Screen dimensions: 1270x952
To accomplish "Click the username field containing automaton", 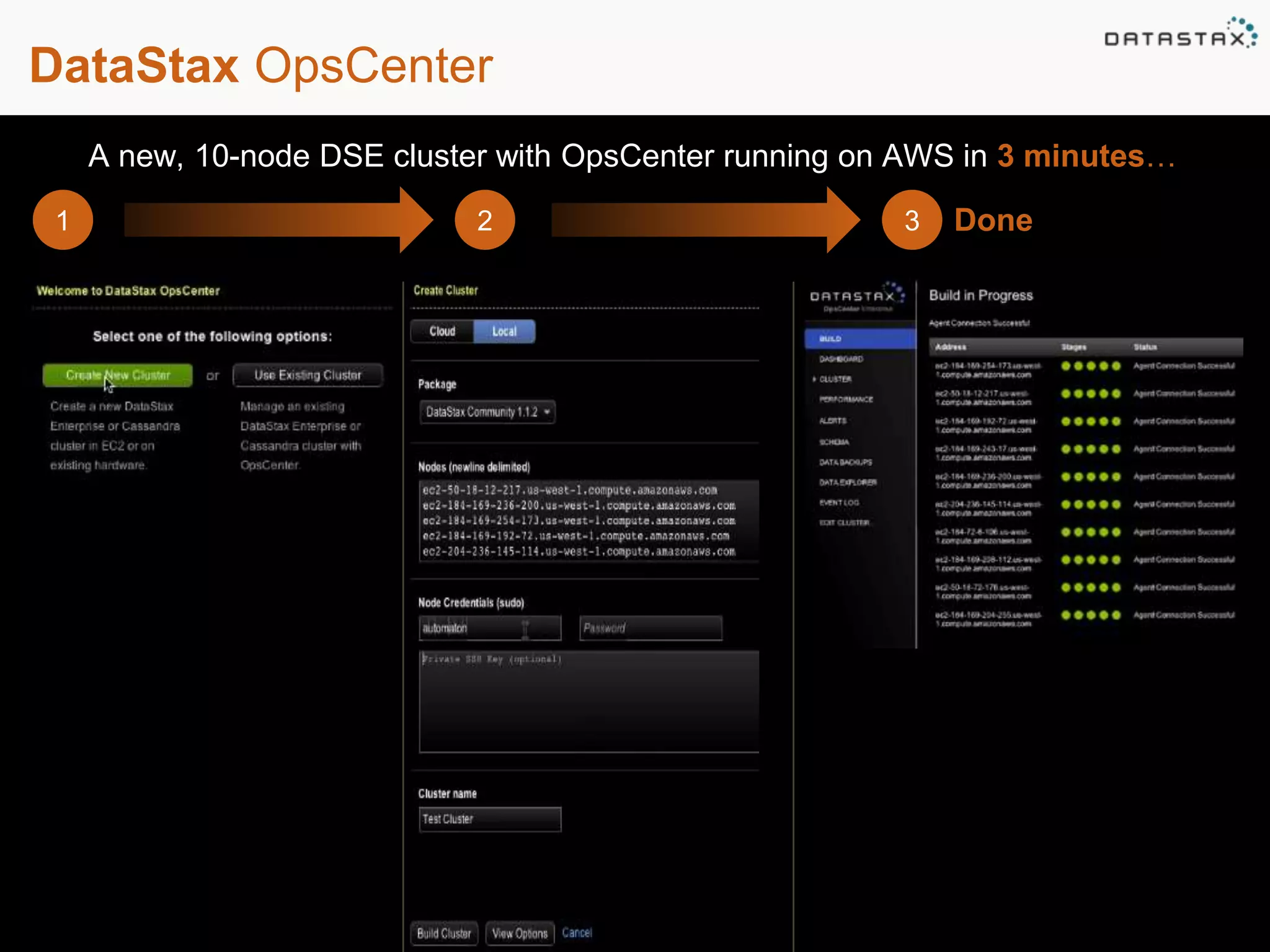I will point(490,628).
